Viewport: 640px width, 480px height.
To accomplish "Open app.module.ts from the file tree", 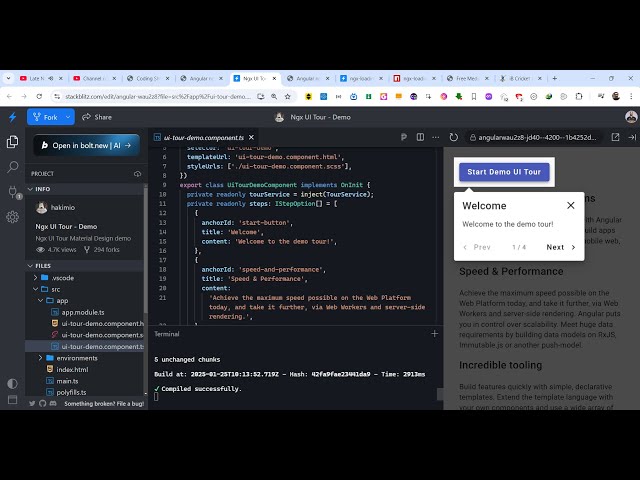I will (x=82, y=312).
